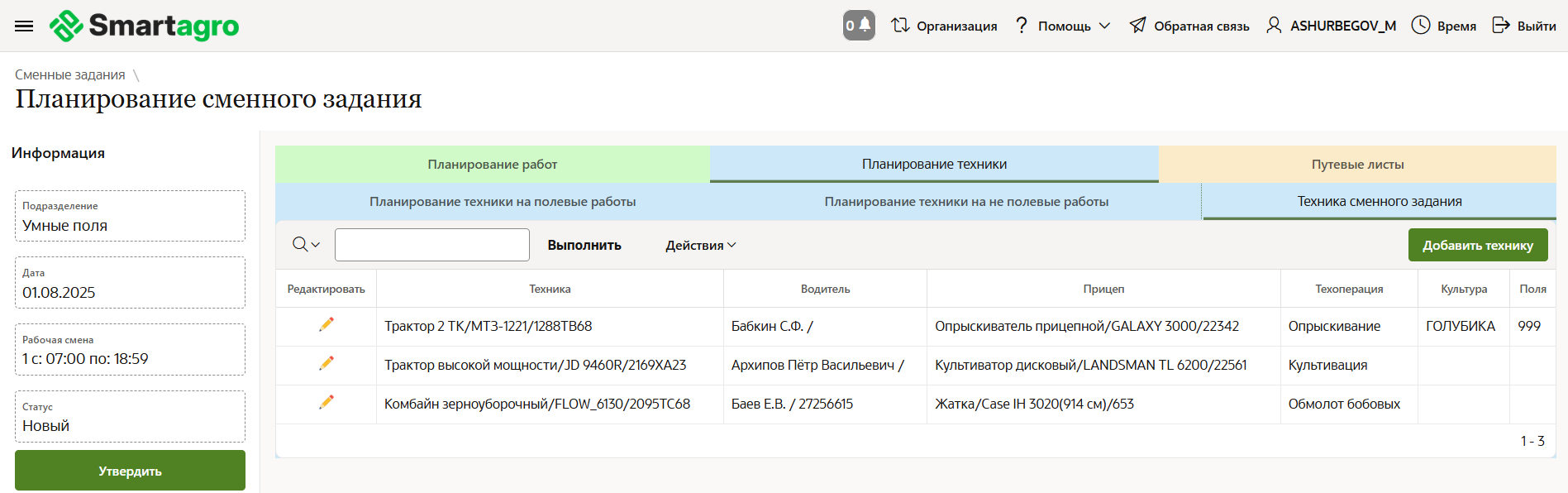This screenshot has width=1568, height=493.
Task: Click pencil icon for Комбайн зерноуборочный row
Action: tap(326, 402)
